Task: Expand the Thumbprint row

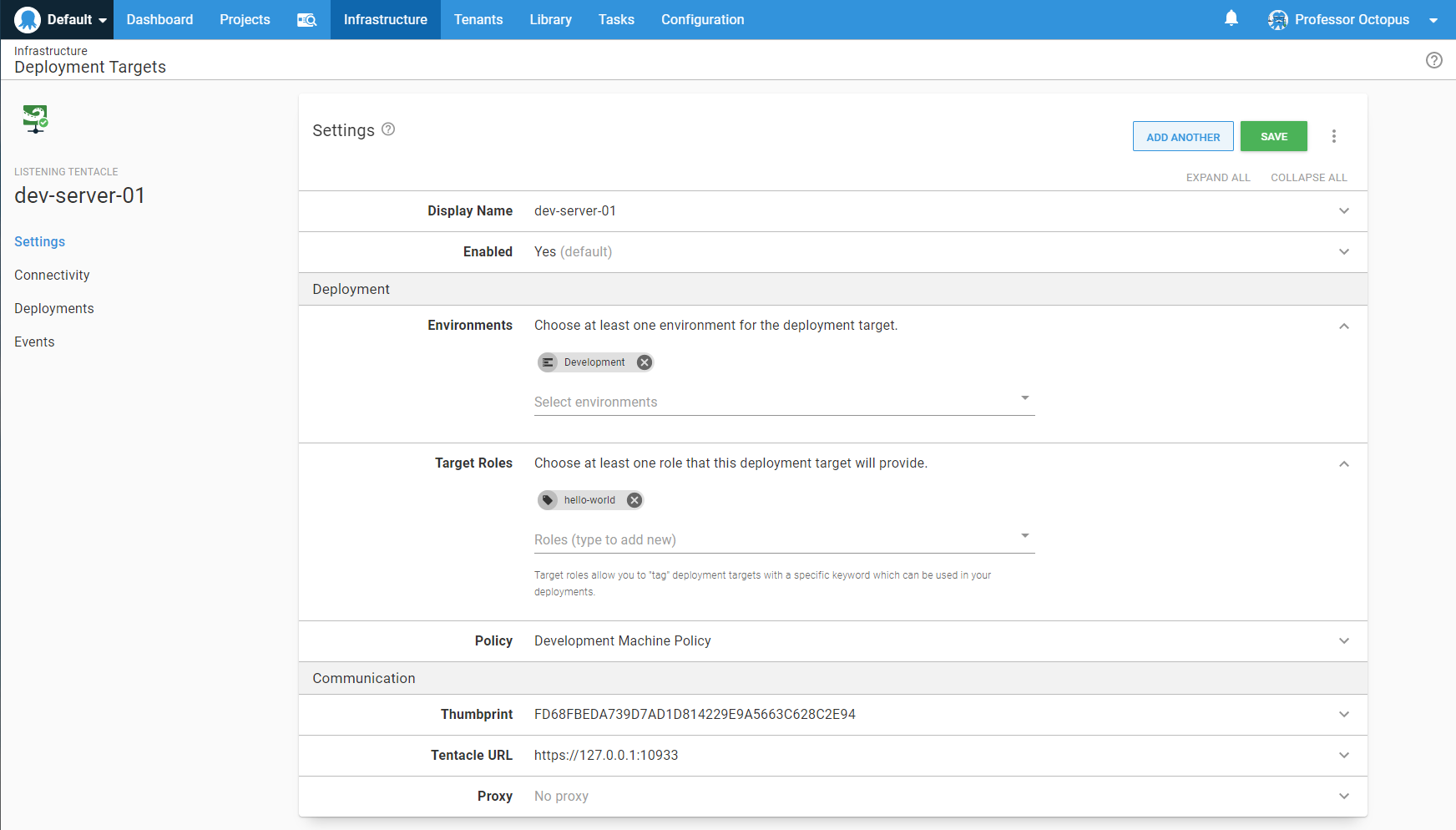Action: coord(1344,714)
